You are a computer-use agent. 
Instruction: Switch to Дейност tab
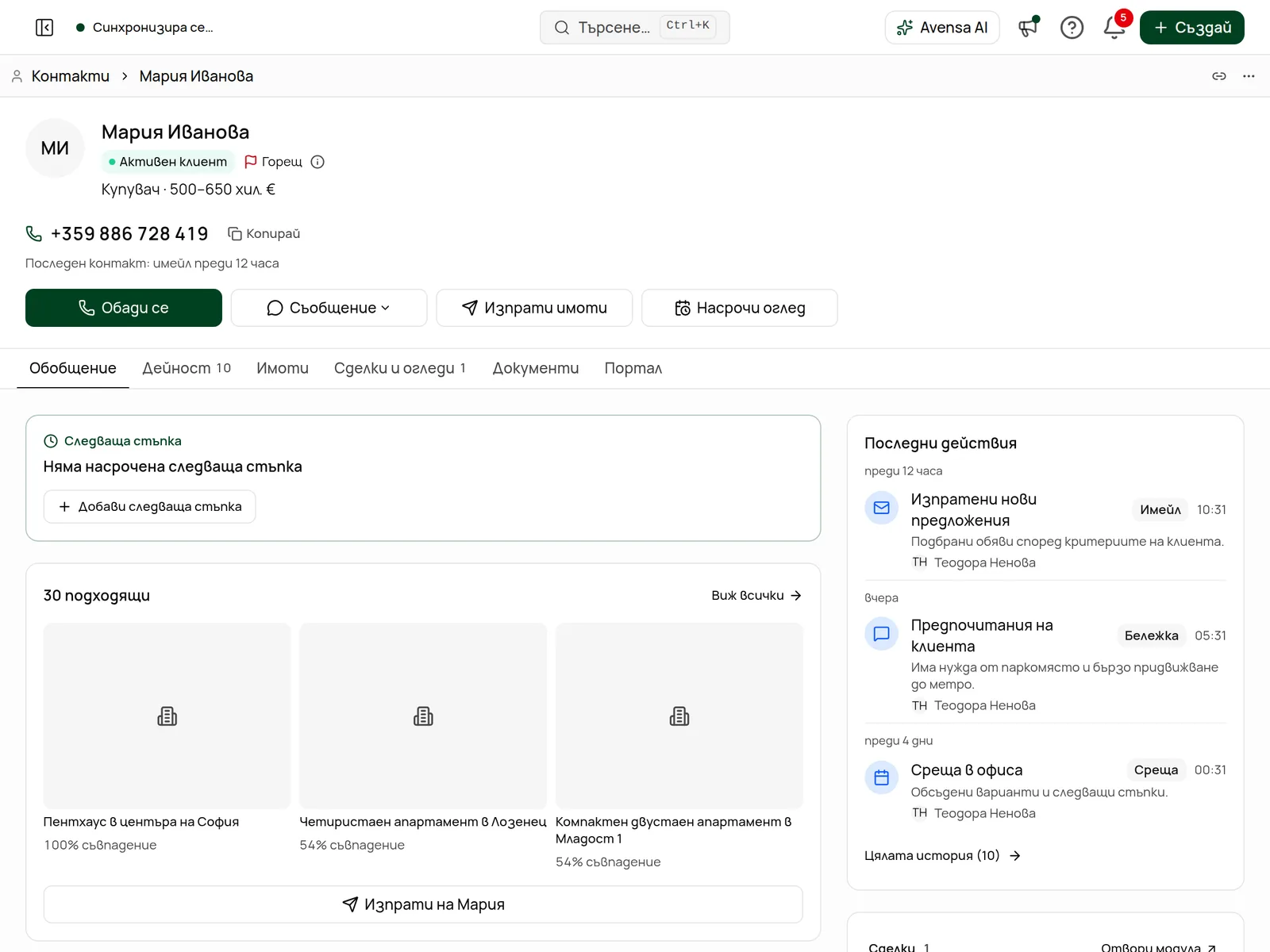(187, 368)
